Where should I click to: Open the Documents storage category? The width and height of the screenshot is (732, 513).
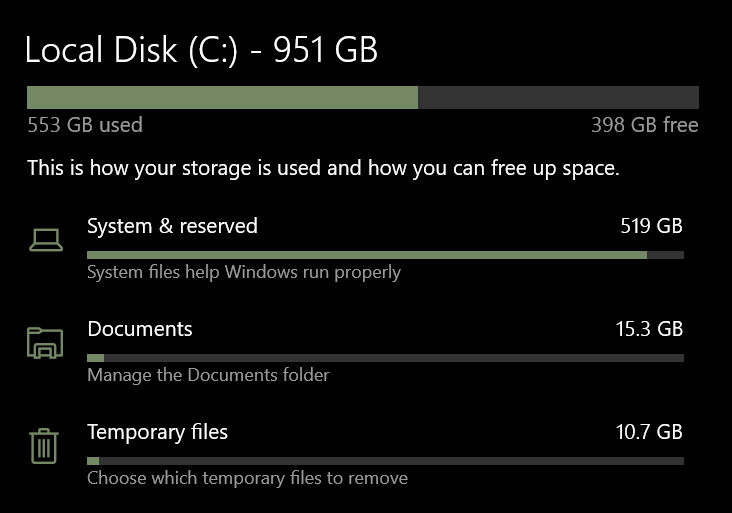pyautogui.click(x=140, y=329)
